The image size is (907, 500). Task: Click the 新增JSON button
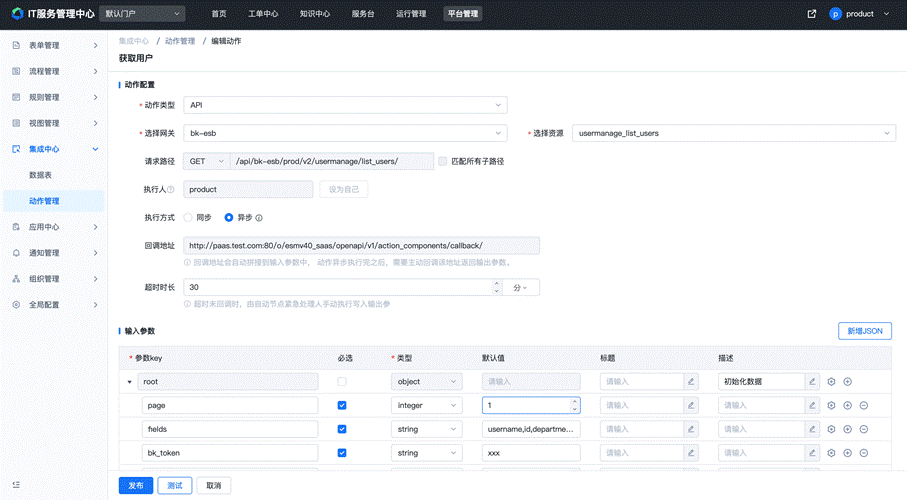[x=865, y=331]
